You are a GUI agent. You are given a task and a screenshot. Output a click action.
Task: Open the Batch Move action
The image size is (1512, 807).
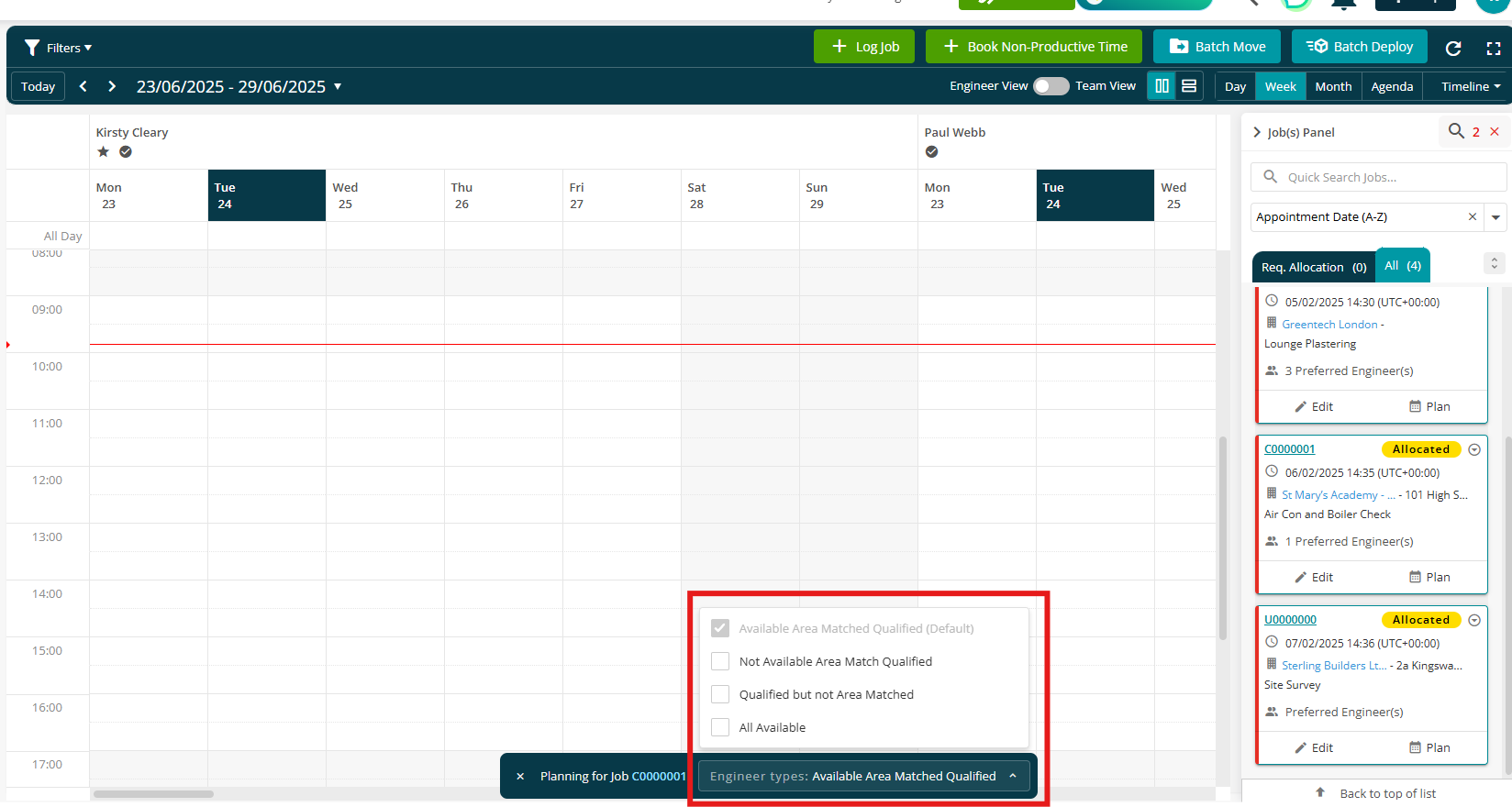coord(1218,47)
